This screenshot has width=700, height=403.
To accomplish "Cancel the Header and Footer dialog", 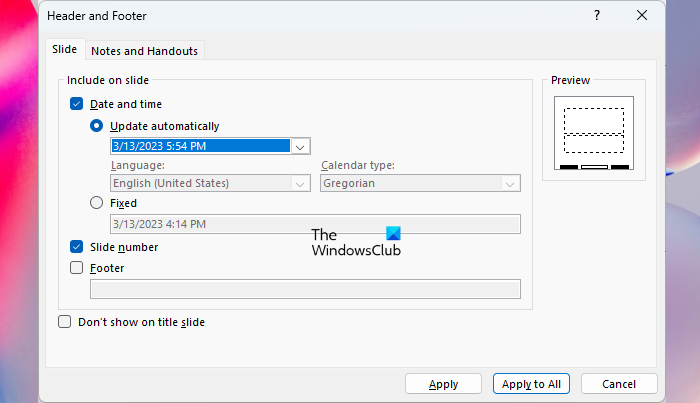I will 619,384.
